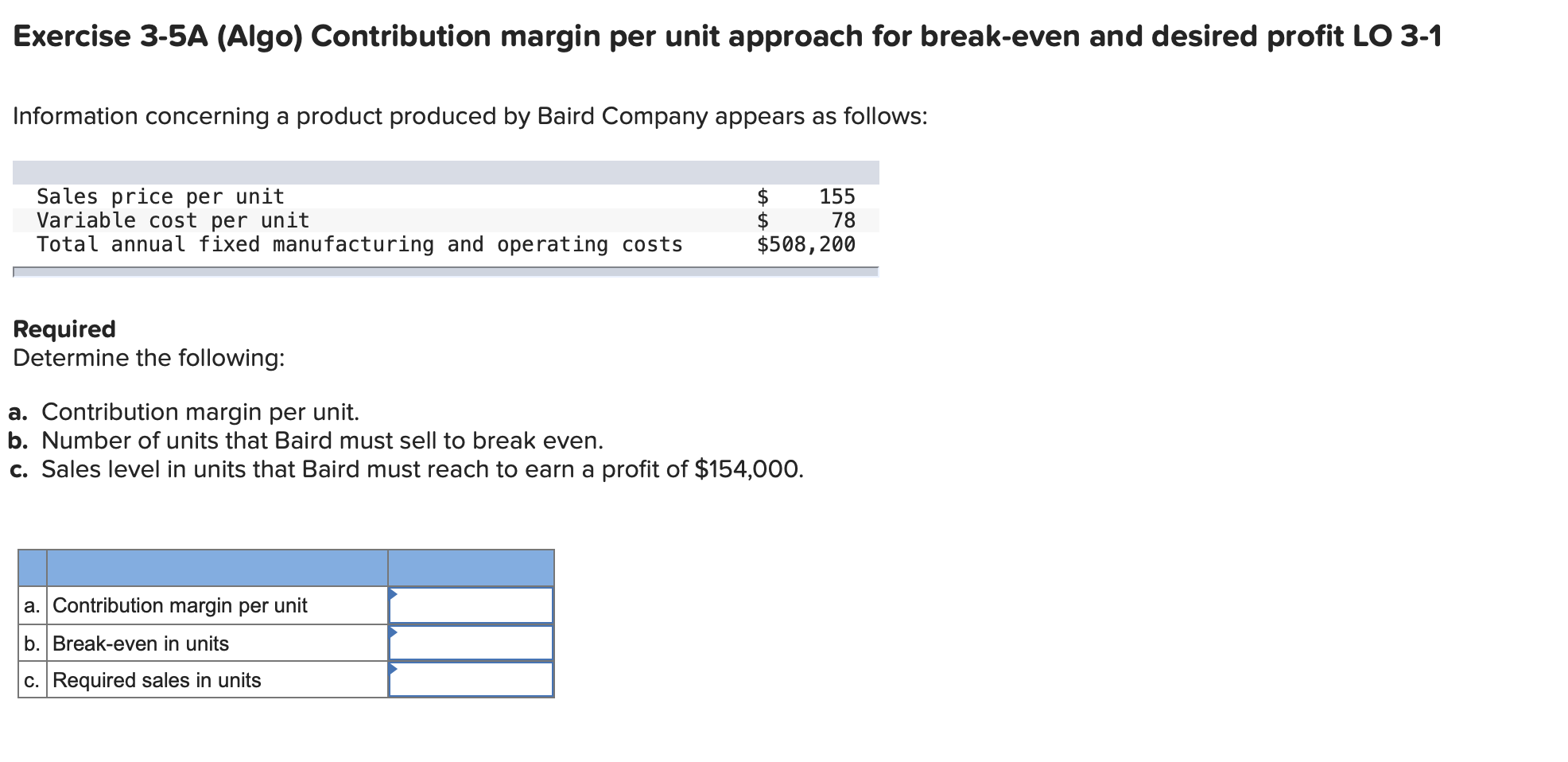
Task: Select item c about $154,000 profit
Action: [x=406, y=469]
